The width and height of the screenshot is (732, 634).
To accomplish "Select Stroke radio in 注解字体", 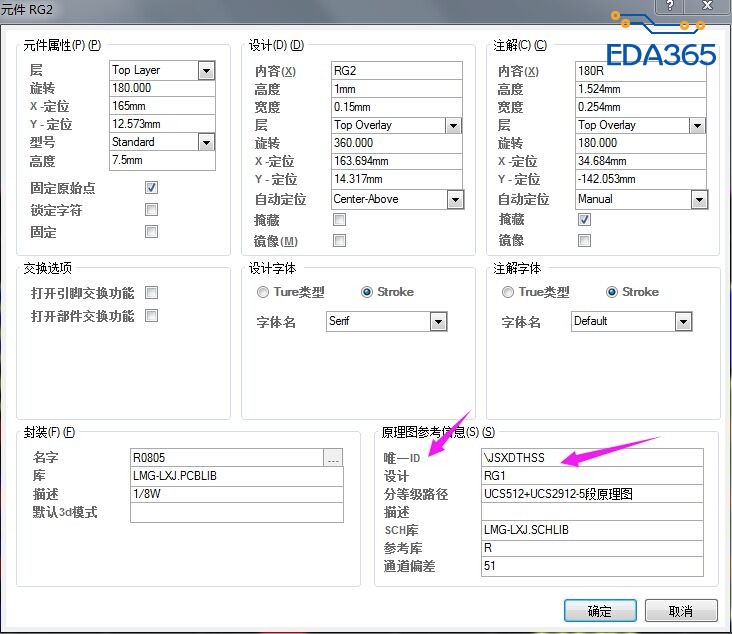I will click(x=612, y=292).
